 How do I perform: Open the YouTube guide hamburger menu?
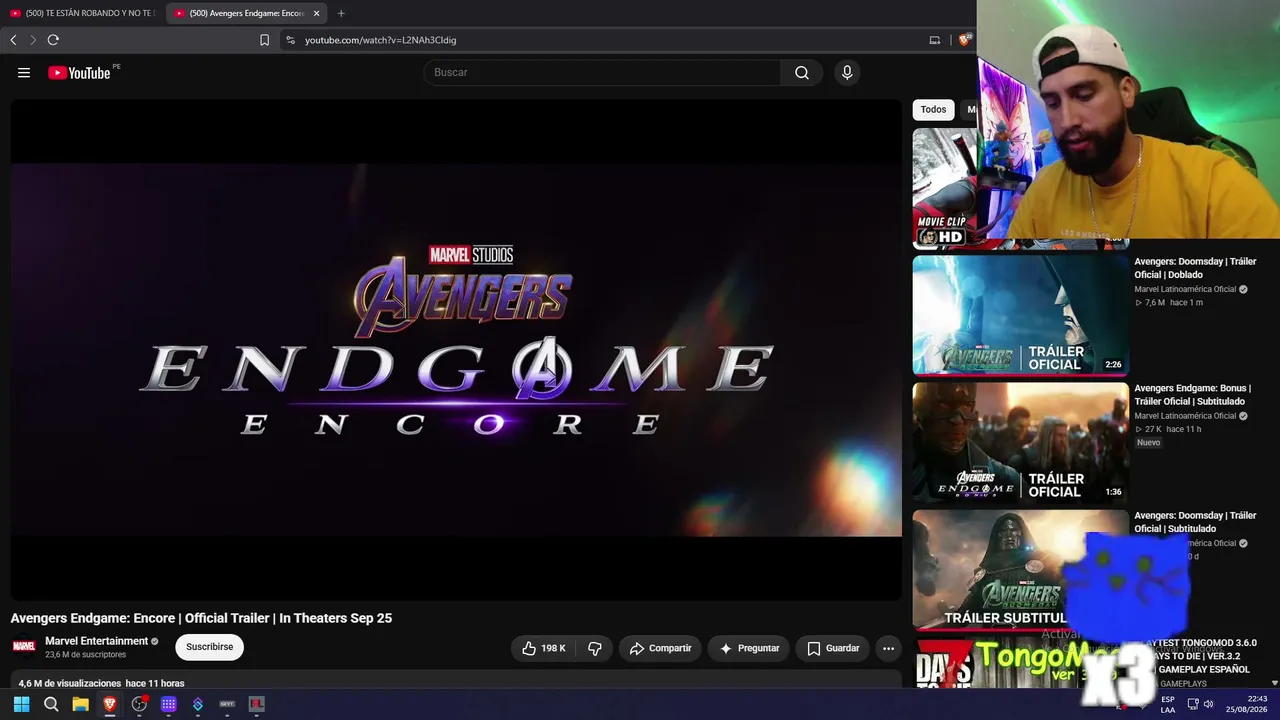point(24,72)
